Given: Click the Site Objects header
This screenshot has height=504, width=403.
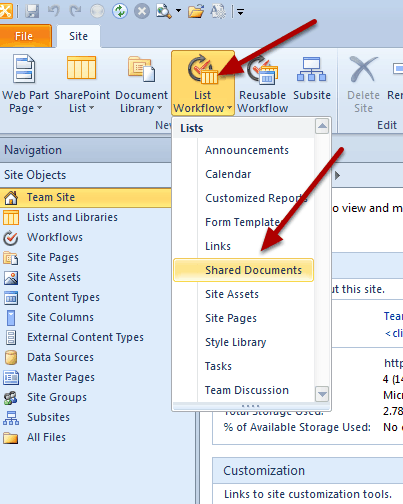Looking at the screenshot, I should point(85,175).
